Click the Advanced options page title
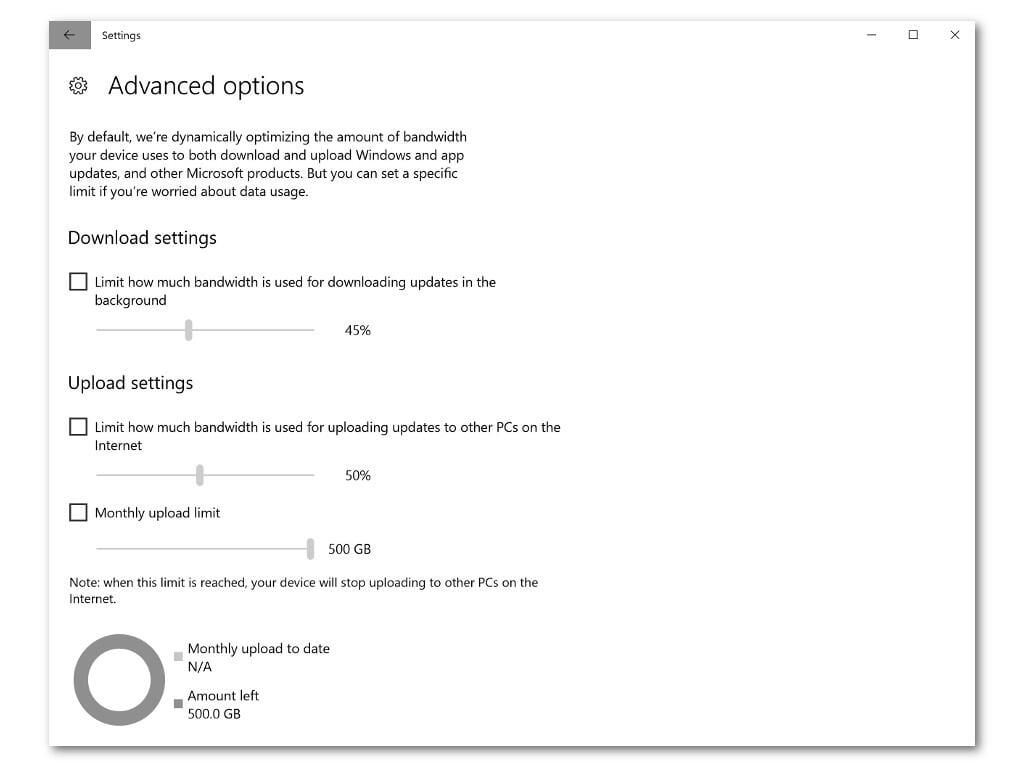 pos(206,86)
